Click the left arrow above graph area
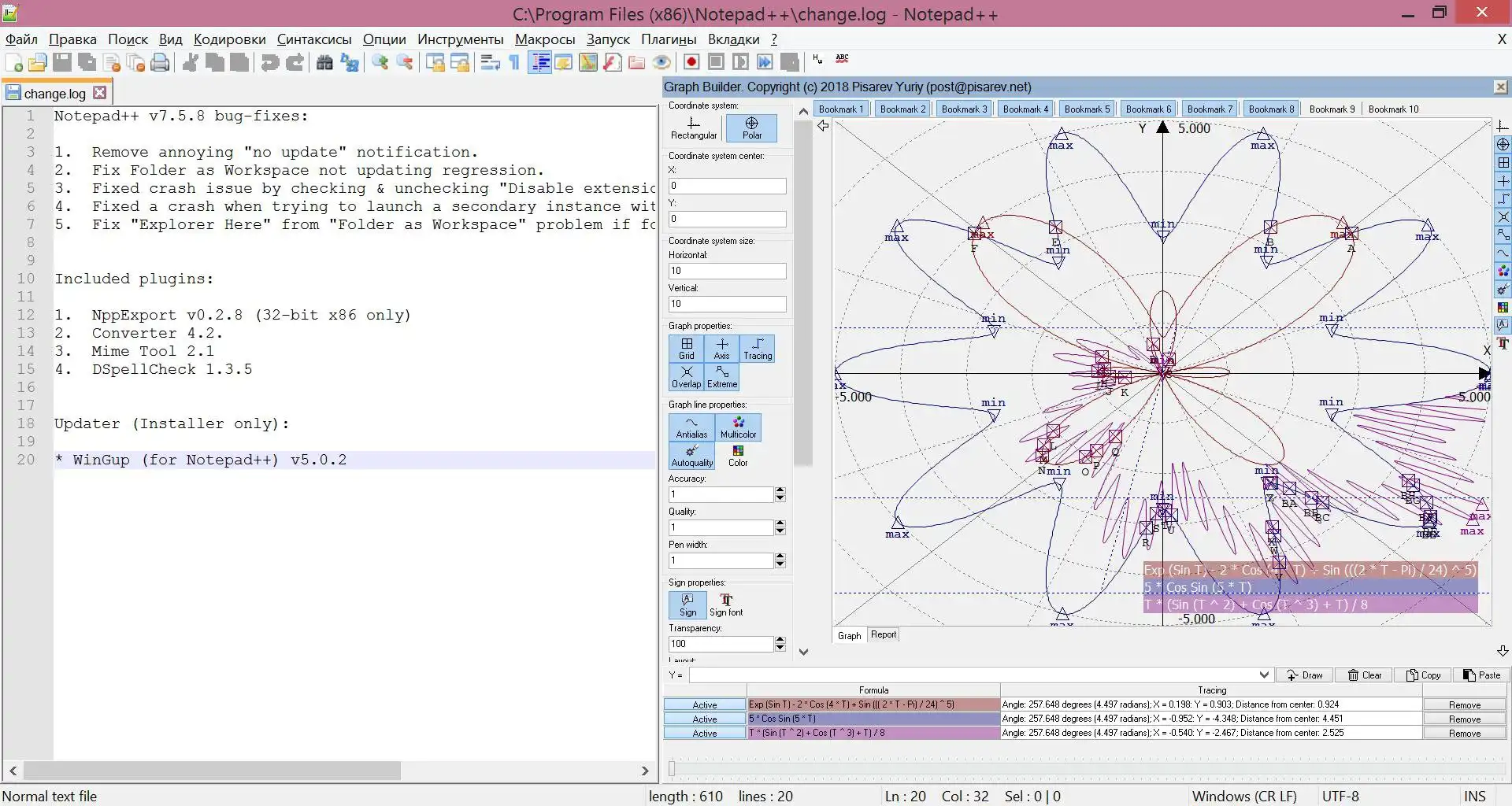 pos(823,126)
